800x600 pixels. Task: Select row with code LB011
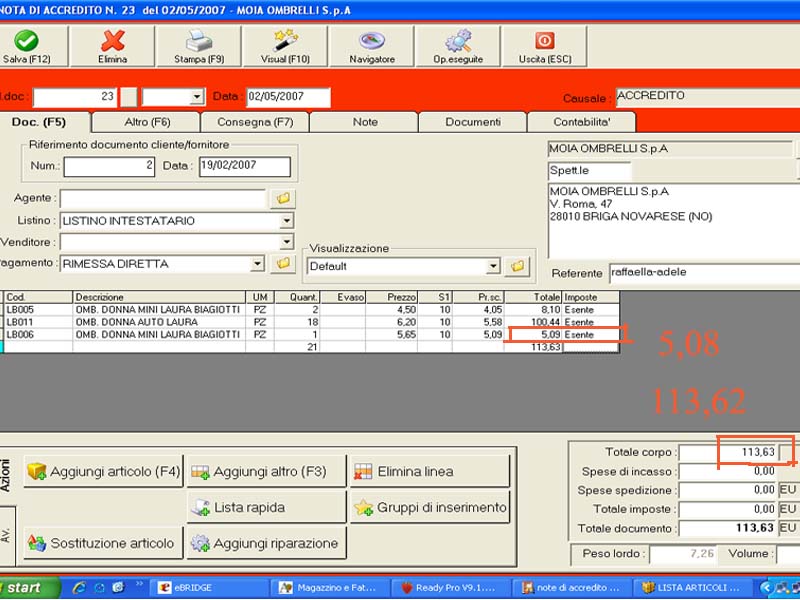pos(310,322)
